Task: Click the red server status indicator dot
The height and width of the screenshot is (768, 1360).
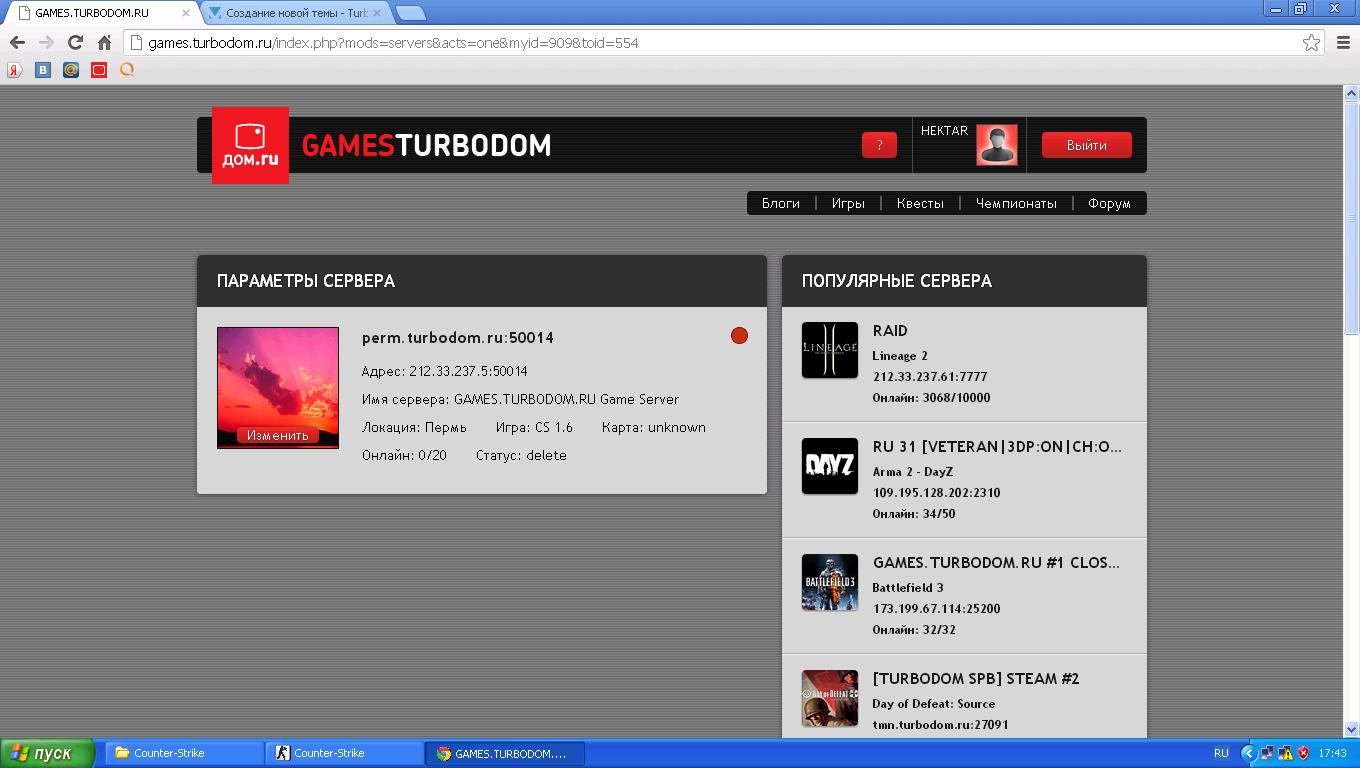Action: click(739, 336)
